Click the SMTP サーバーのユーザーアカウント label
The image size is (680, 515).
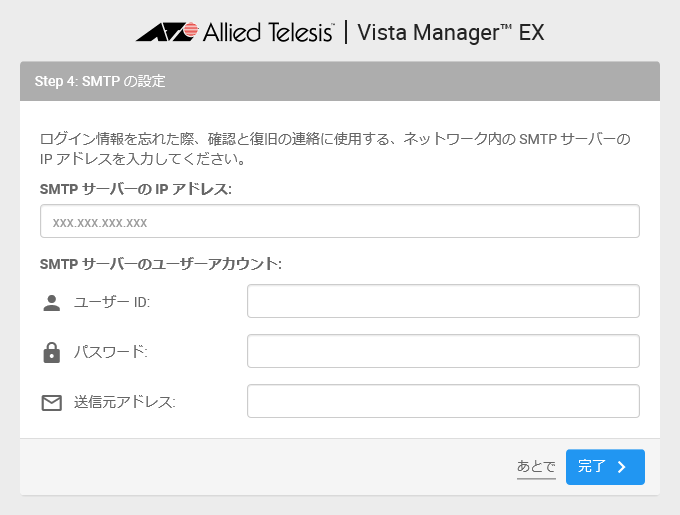[x=160, y=264]
